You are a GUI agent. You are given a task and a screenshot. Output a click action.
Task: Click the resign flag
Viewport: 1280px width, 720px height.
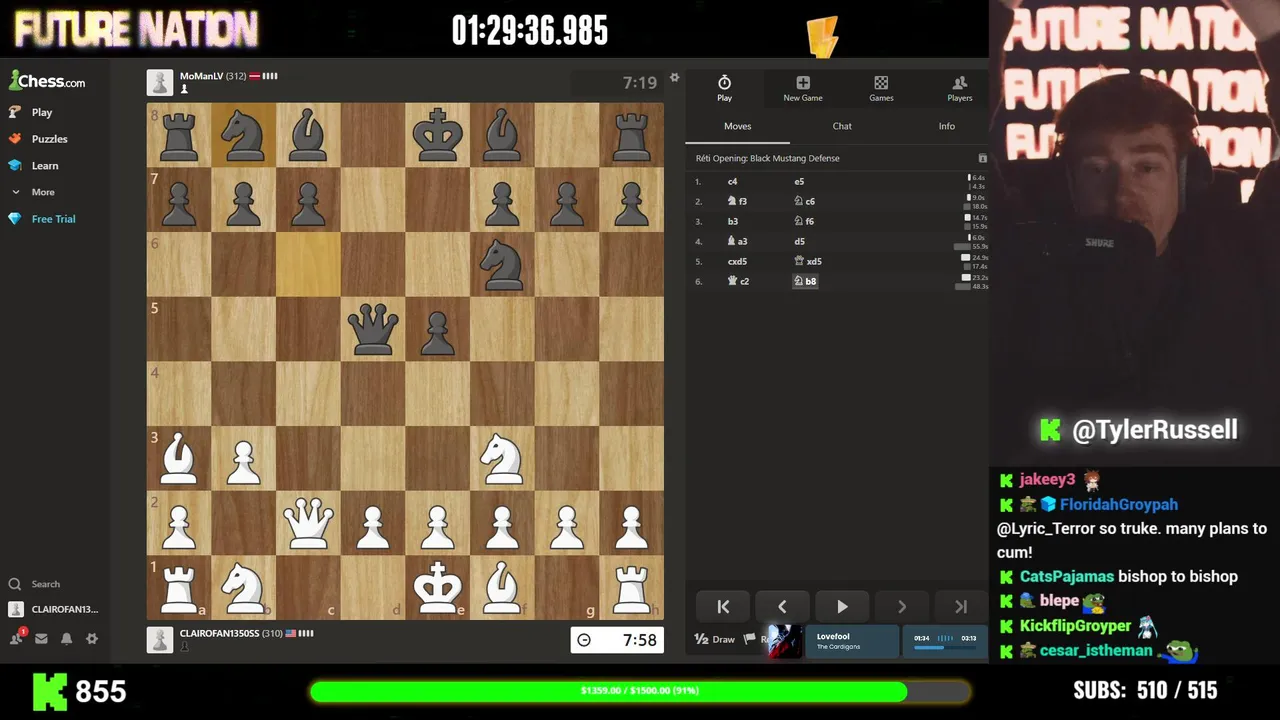point(749,639)
